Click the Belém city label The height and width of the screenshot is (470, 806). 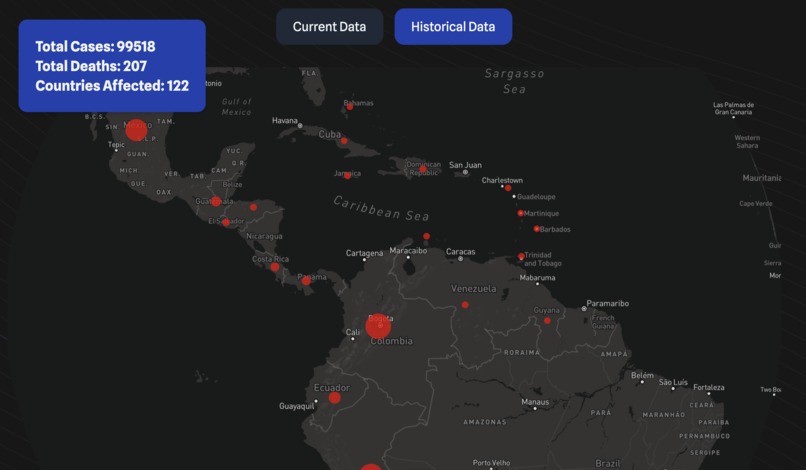643,375
